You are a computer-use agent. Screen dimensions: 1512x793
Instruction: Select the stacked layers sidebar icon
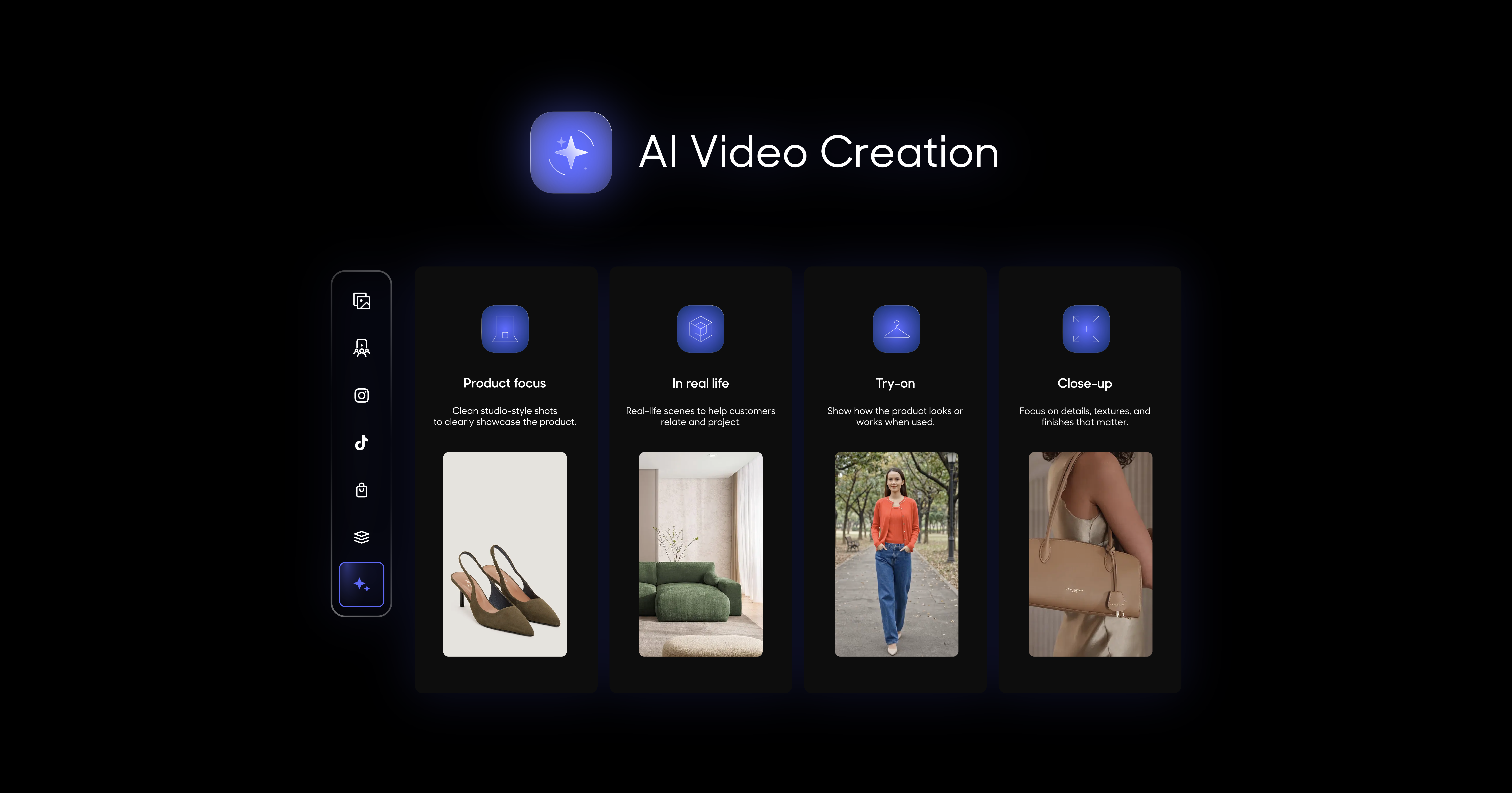362,537
